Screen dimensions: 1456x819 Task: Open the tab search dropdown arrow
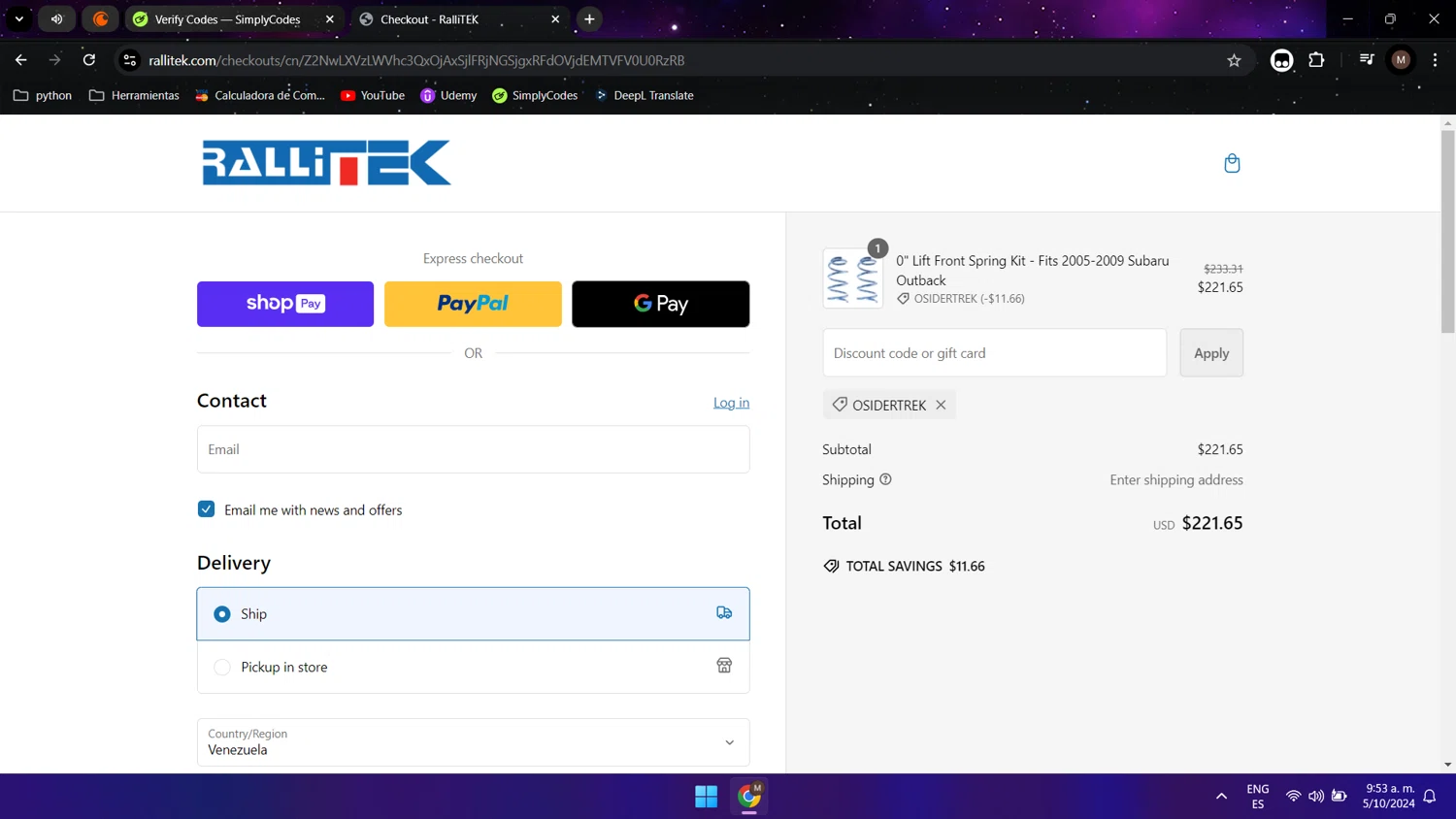point(19,19)
